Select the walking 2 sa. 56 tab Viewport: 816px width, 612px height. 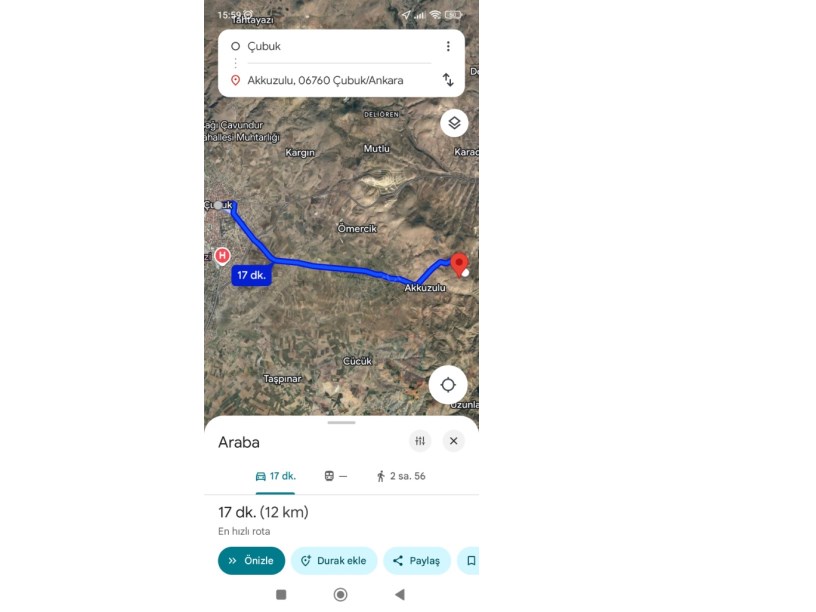401,476
